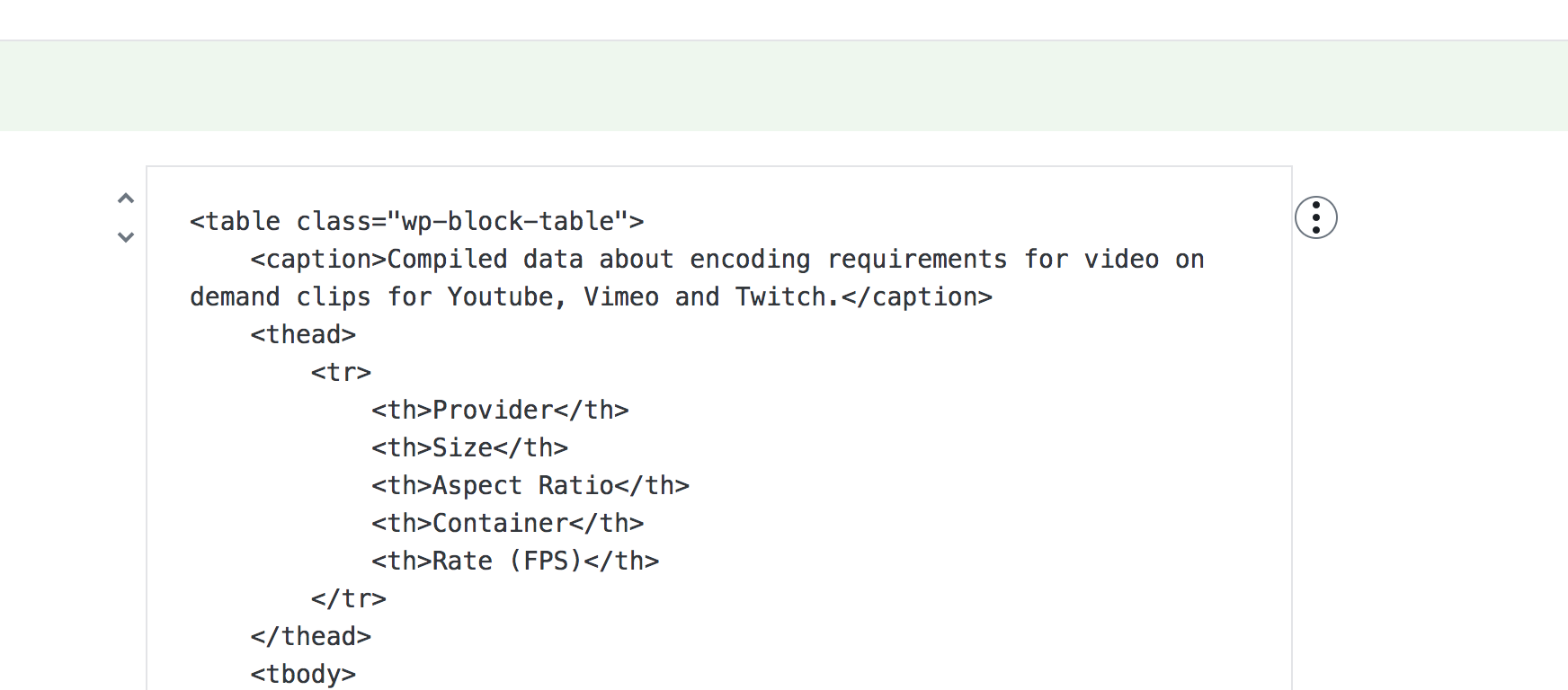Click the opening thead tag
Screen dimensions: 1568x690
[x=303, y=334]
